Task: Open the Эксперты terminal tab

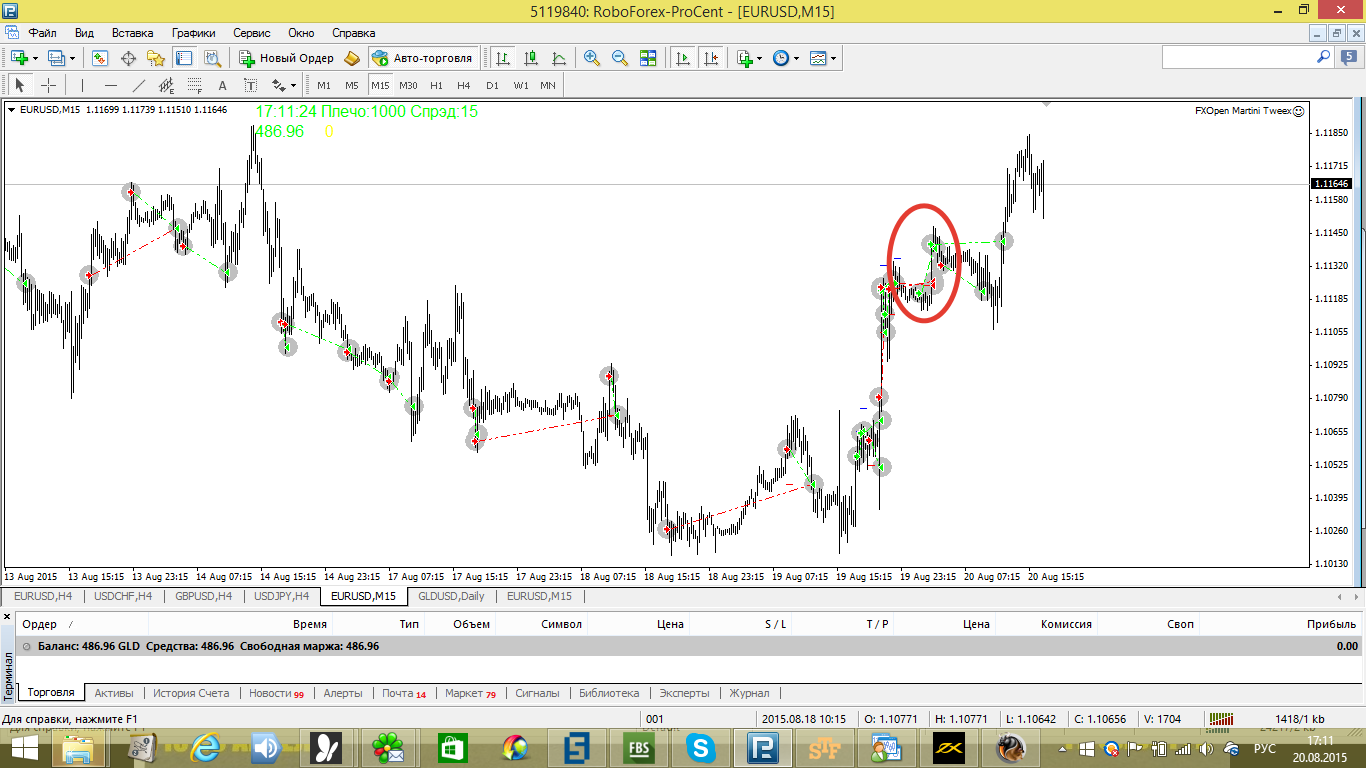Action: [684, 693]
